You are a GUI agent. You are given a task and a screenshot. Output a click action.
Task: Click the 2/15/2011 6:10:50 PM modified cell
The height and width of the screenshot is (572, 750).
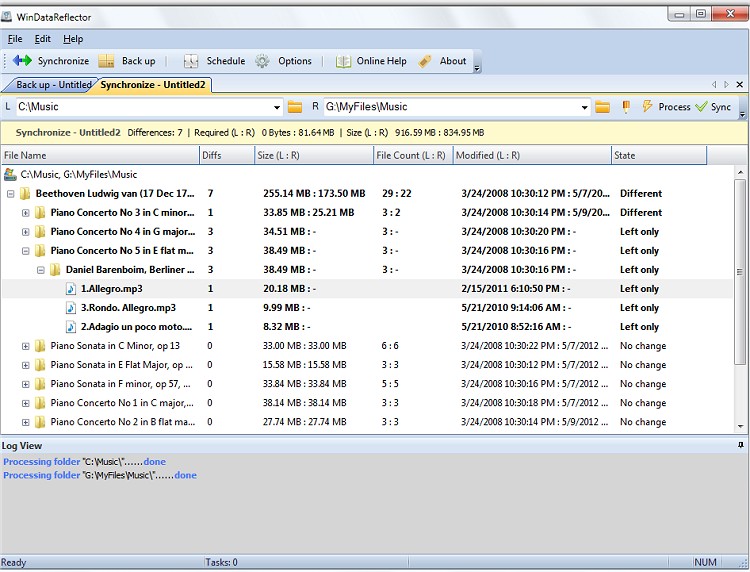coord(516,289)
